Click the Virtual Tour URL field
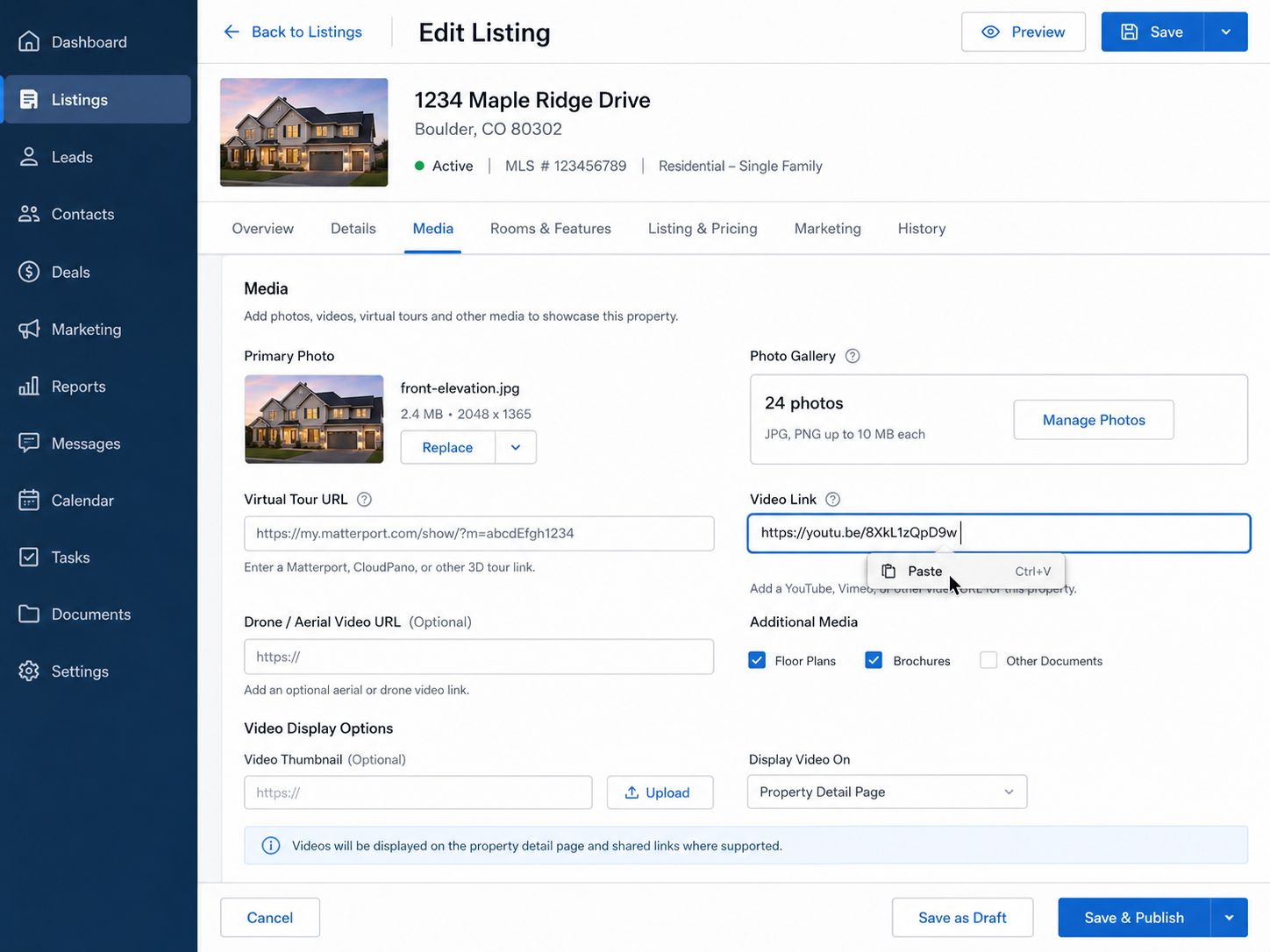 pos(479,533)
